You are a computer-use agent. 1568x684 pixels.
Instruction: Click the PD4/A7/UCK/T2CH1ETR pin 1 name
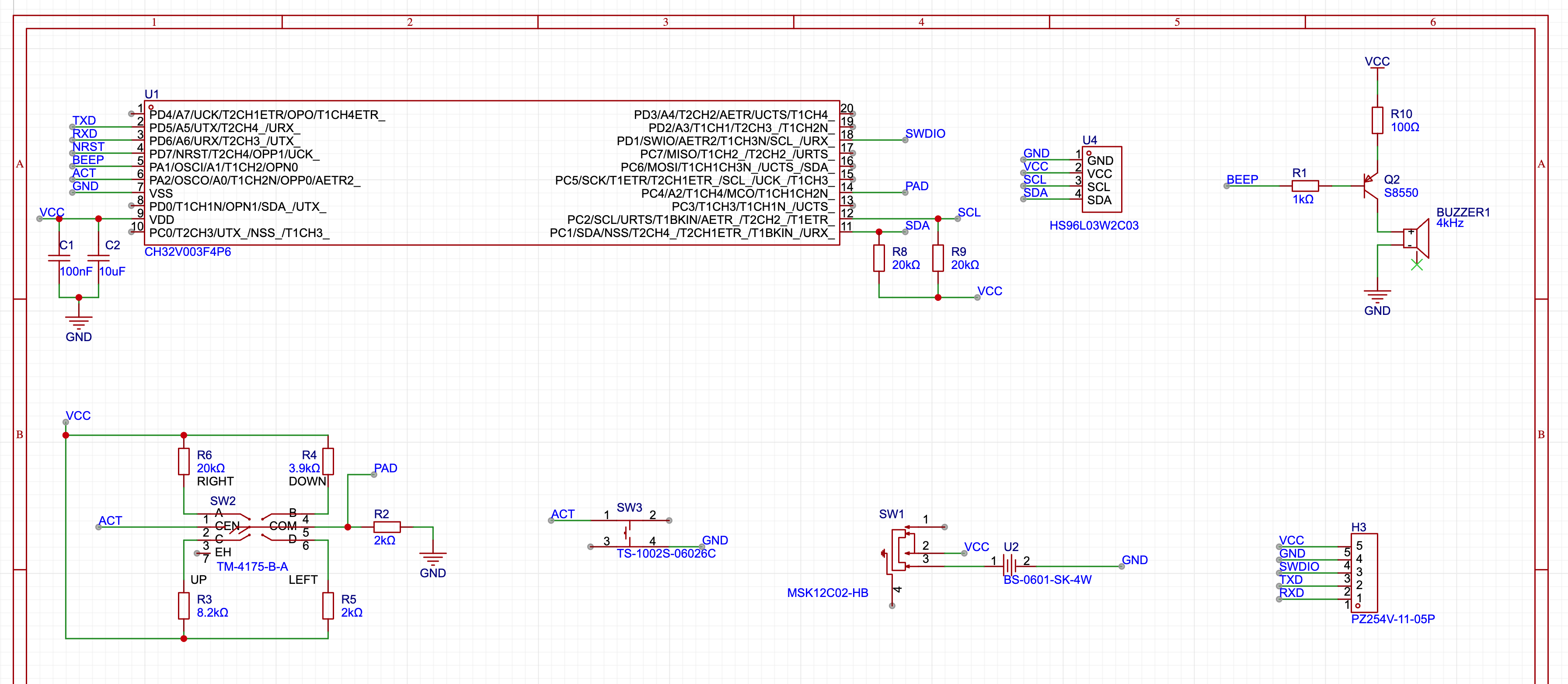(267, 115)
